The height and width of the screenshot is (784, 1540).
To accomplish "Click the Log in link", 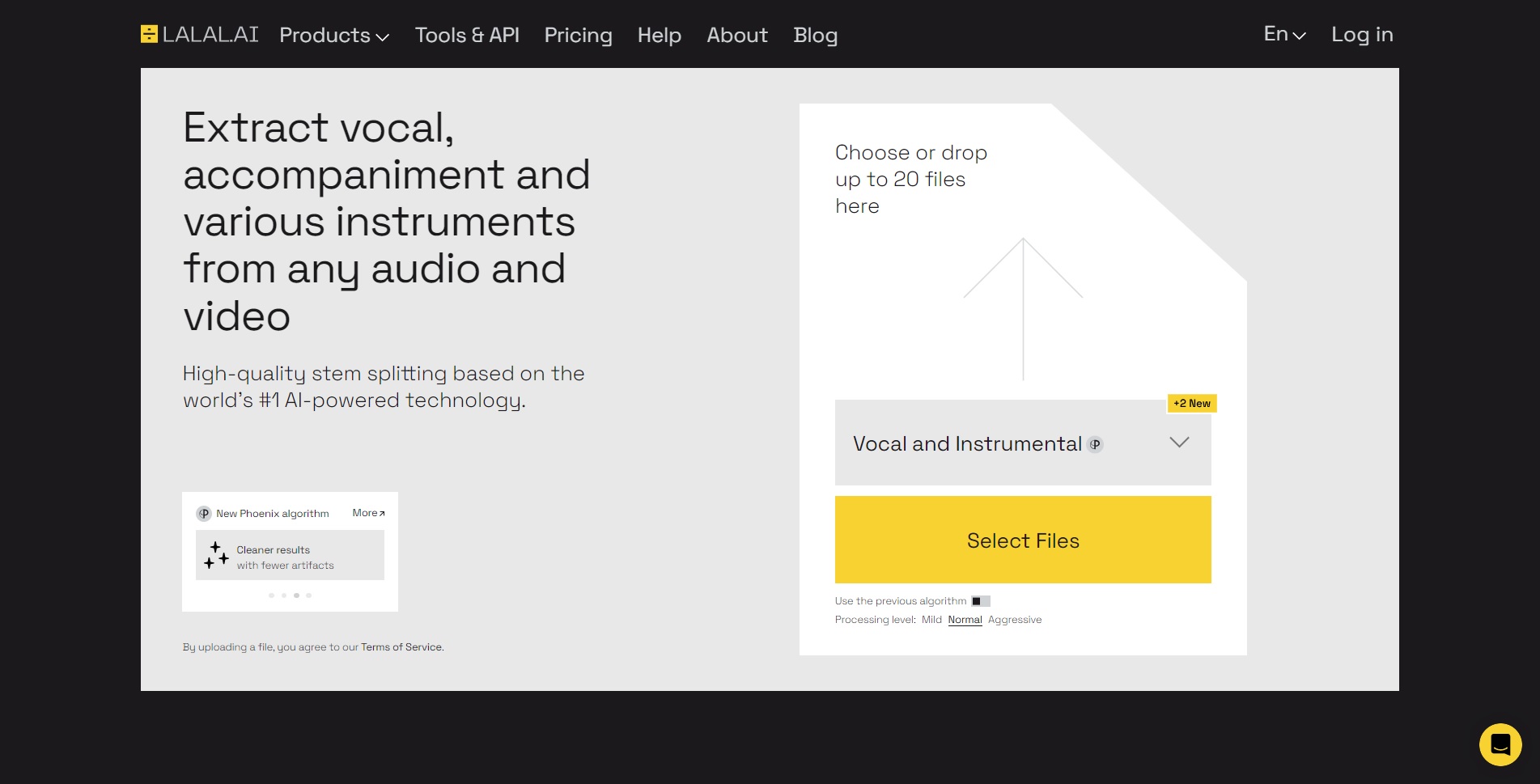I will point(1362,35).
